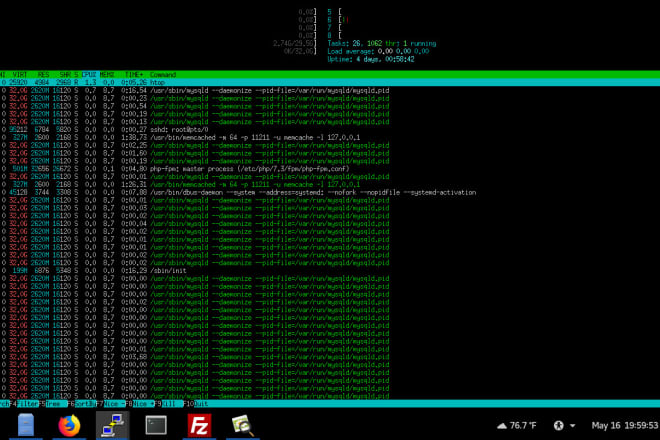This screenshot has height=440, width=660.
Task: Click the F8 Nice + function
Action: (140, 404)
